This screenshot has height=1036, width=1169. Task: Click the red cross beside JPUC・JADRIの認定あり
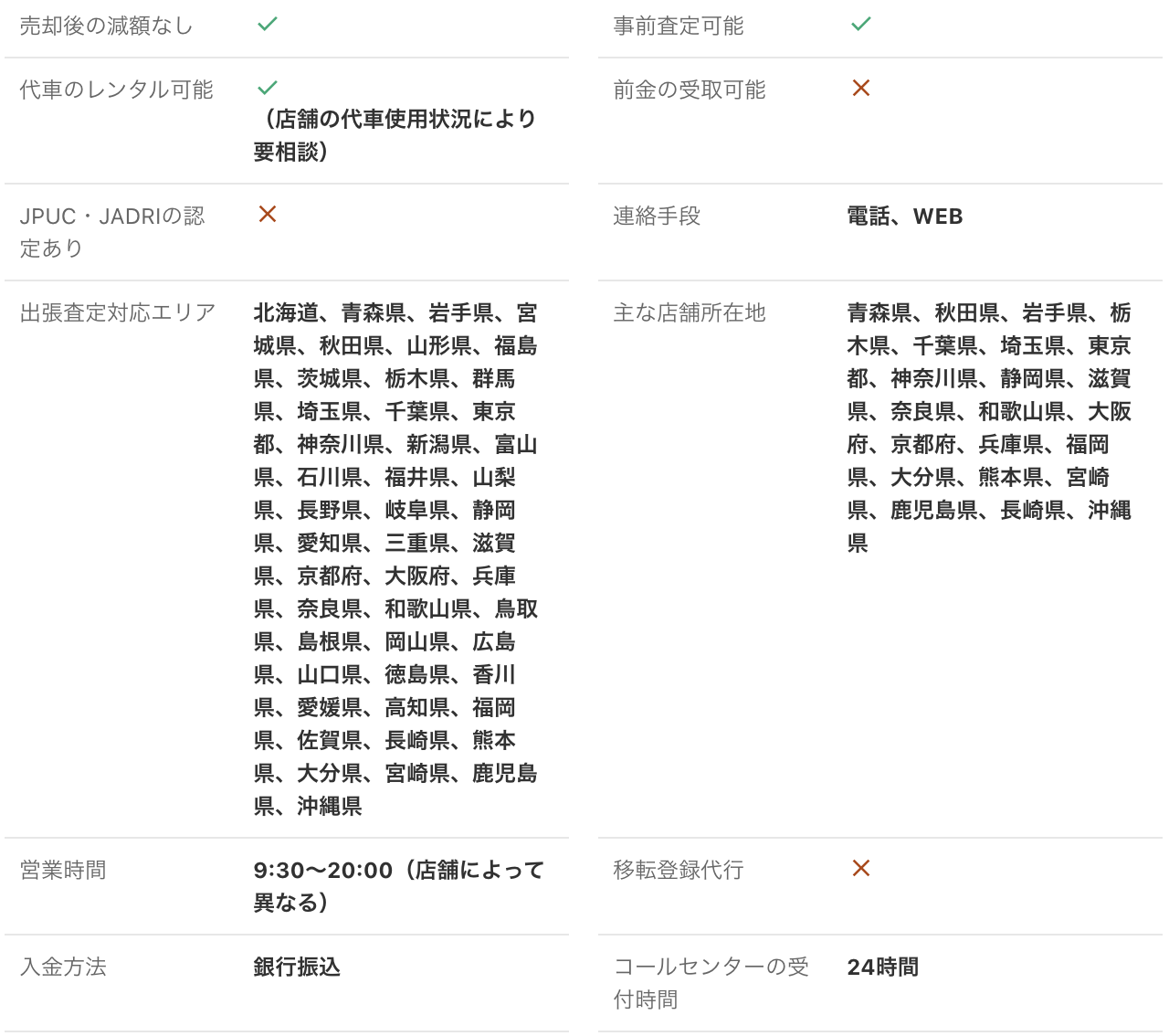(267, 215)
